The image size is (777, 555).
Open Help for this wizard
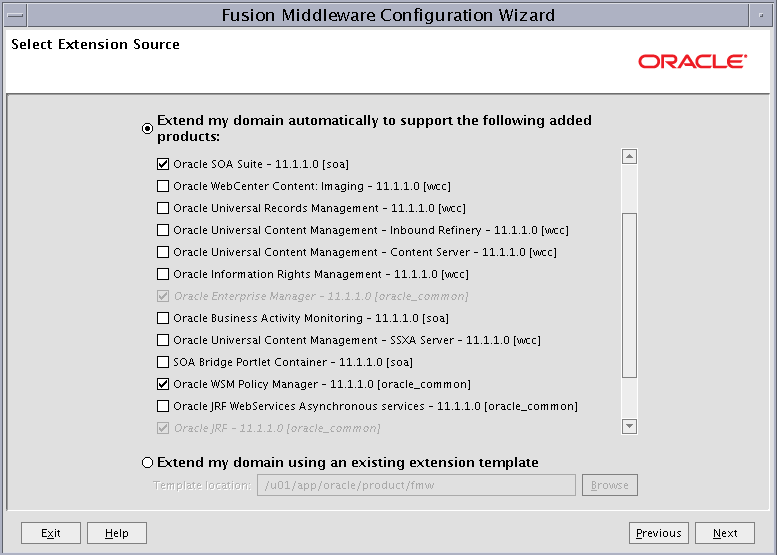point(117,533)
